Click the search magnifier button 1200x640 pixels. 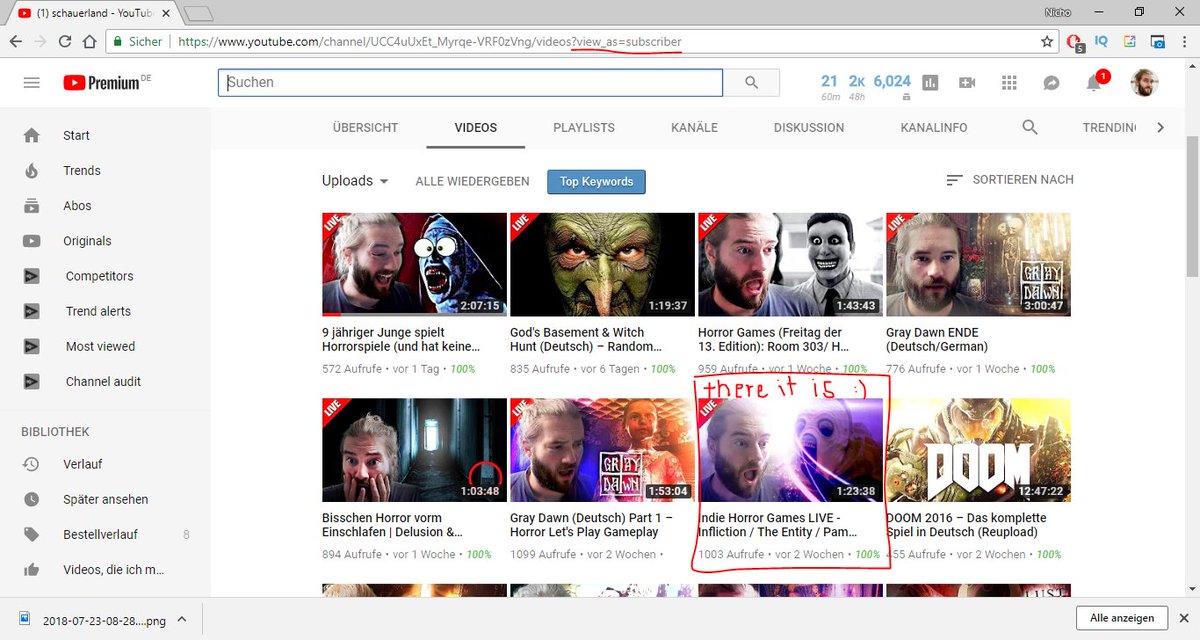(752, 82)
